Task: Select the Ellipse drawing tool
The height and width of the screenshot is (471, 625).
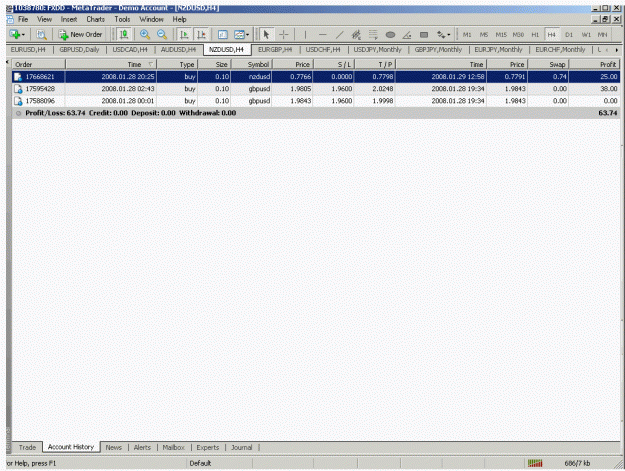Action: point(390,35)
